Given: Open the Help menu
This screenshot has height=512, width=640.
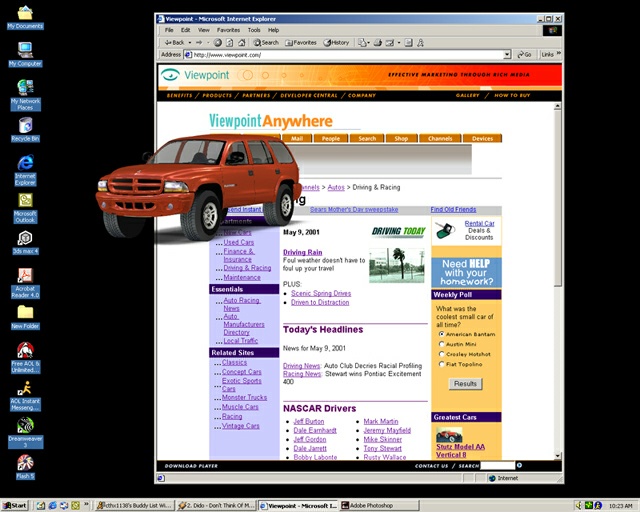Looking at the screenshot, I should (273, 30).
